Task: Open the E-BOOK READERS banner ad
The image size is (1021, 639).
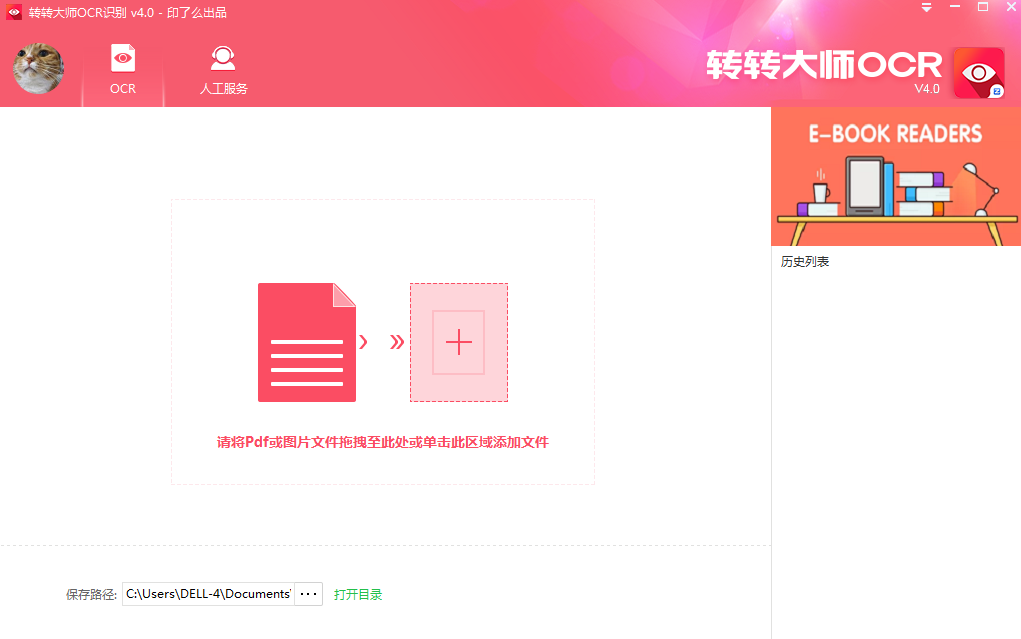Action: tap(895, 176)
